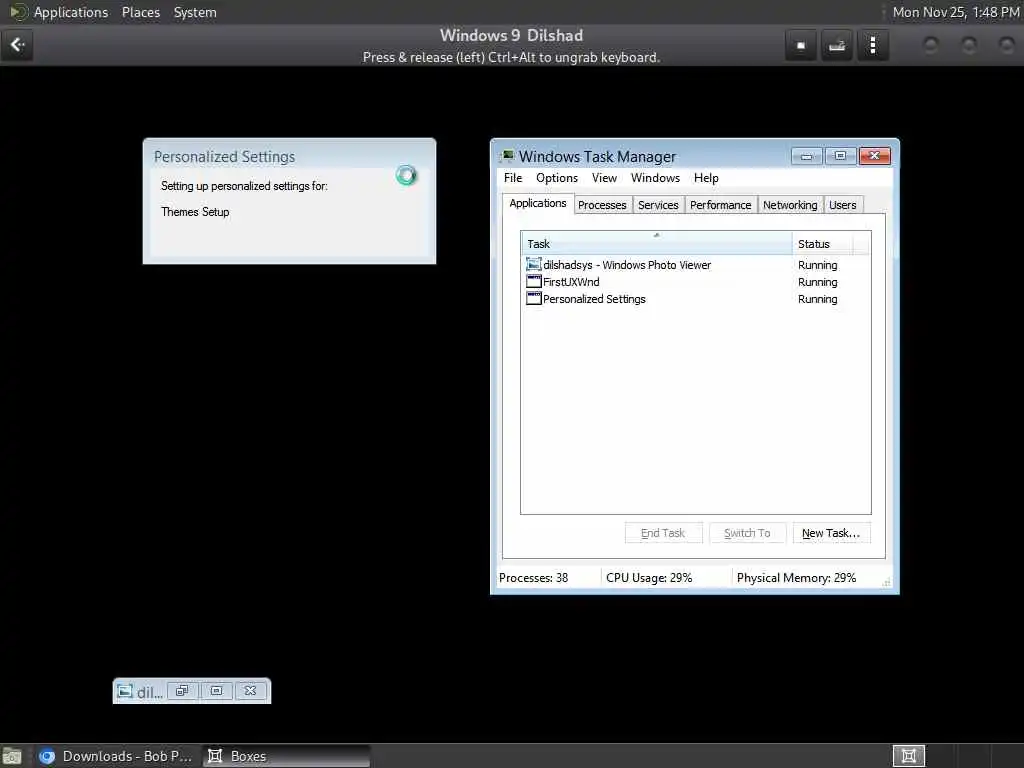Close the minimized dil... window
1024x768 pixels.
(x=250, y=690)
